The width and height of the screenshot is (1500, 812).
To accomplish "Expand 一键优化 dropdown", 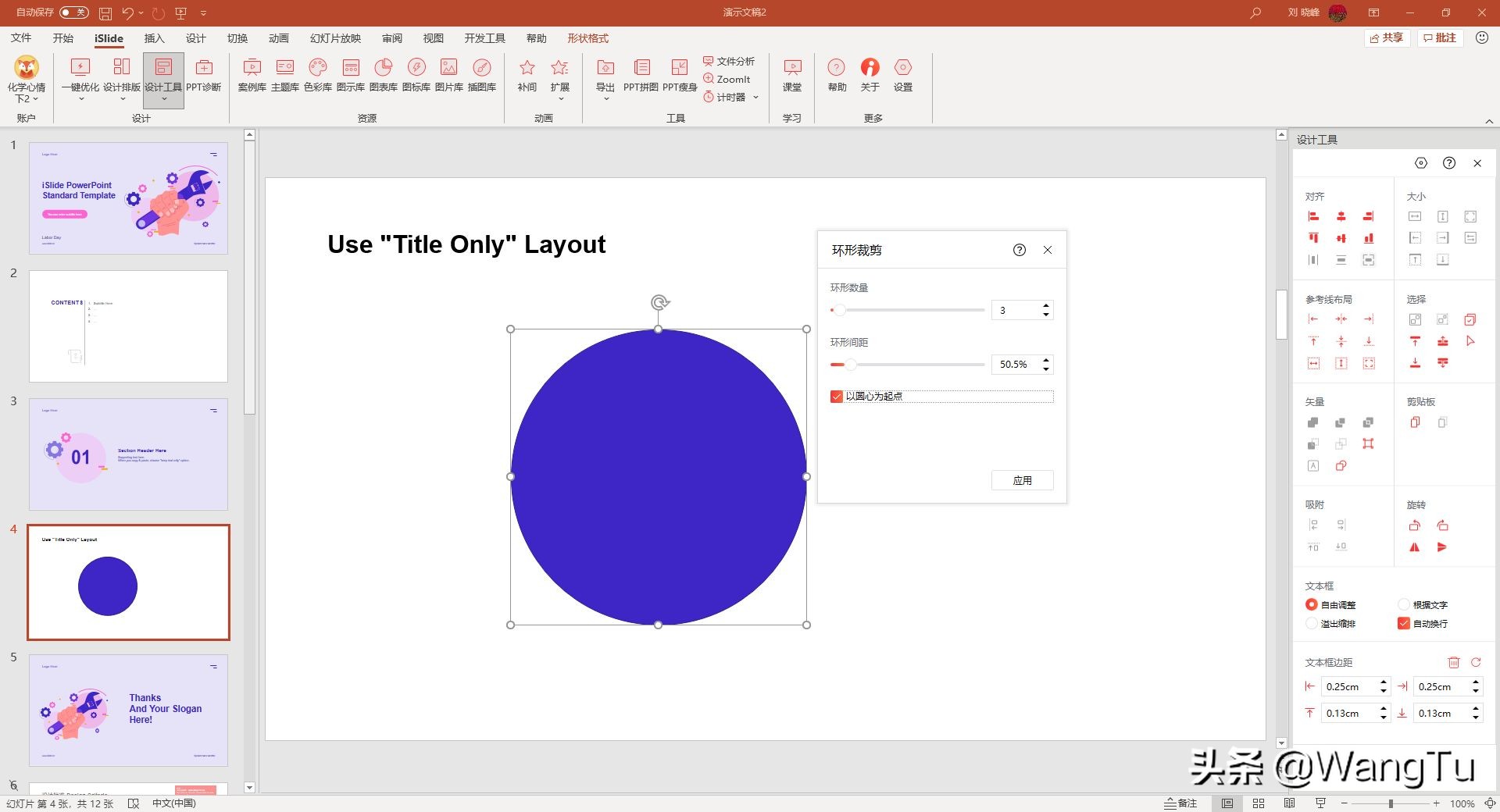I will coord(80,99).
